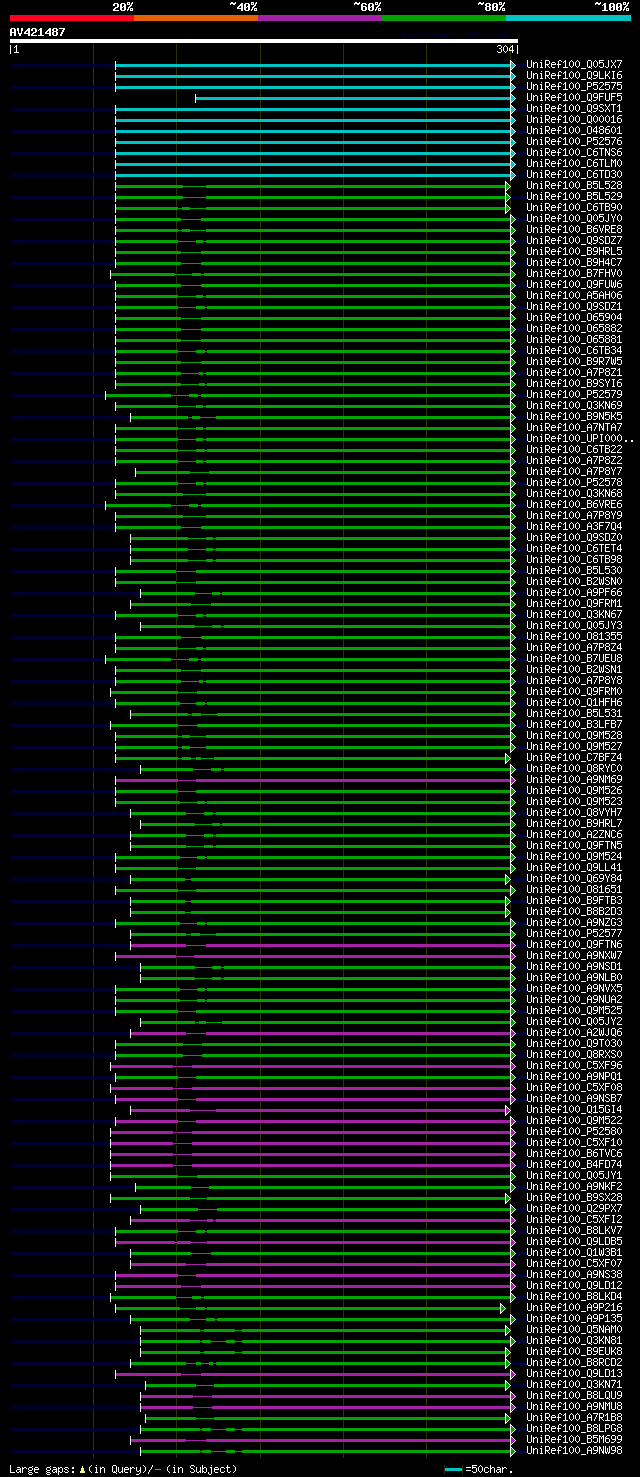
Task: Click the arrowhead of the UniRef100_B9SX28 row
Action: 508,1198
